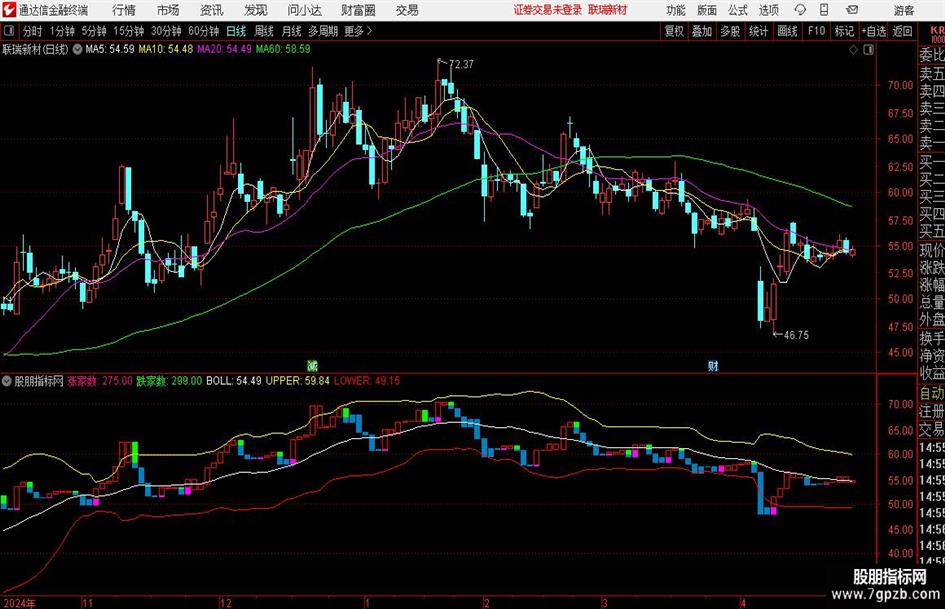Click the blue 财 event marker
This screenshot has width=945, height=609.
point(713,365)
